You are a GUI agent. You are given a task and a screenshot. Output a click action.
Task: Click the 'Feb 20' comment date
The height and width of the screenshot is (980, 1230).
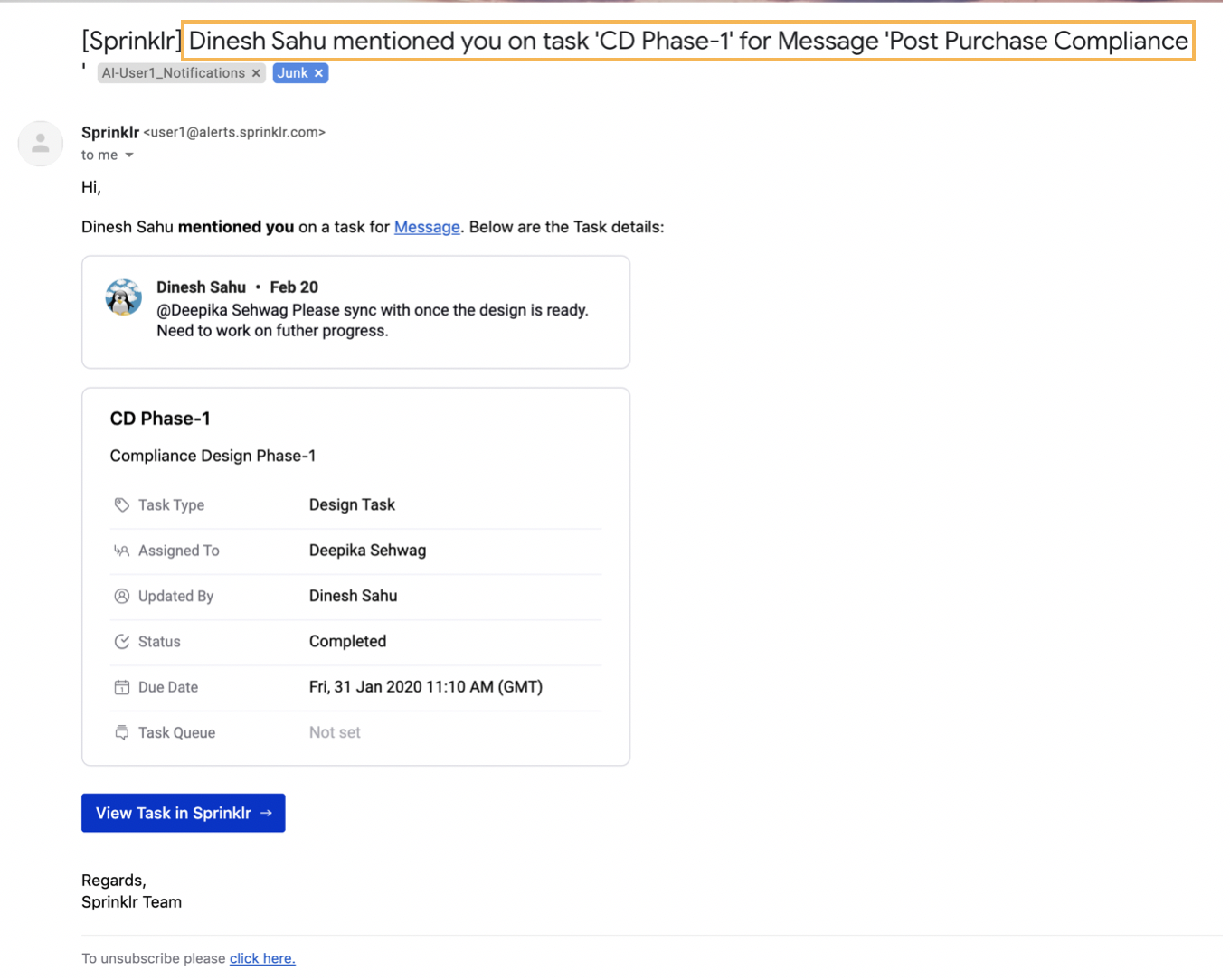tap(294, 287)
